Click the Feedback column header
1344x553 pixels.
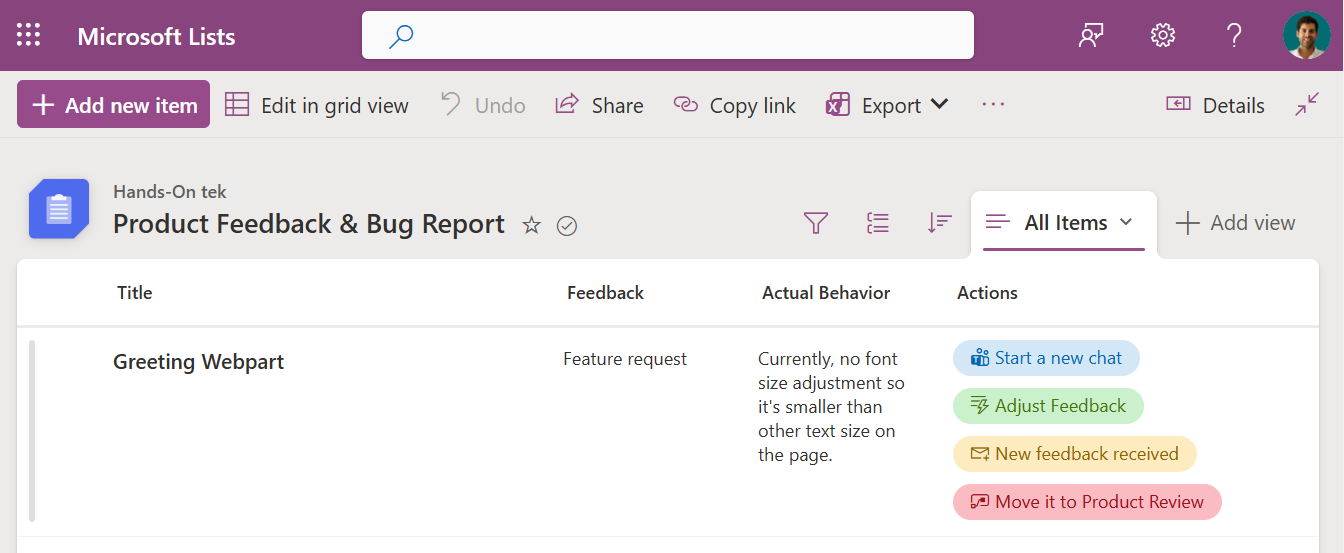coord(605,293)
